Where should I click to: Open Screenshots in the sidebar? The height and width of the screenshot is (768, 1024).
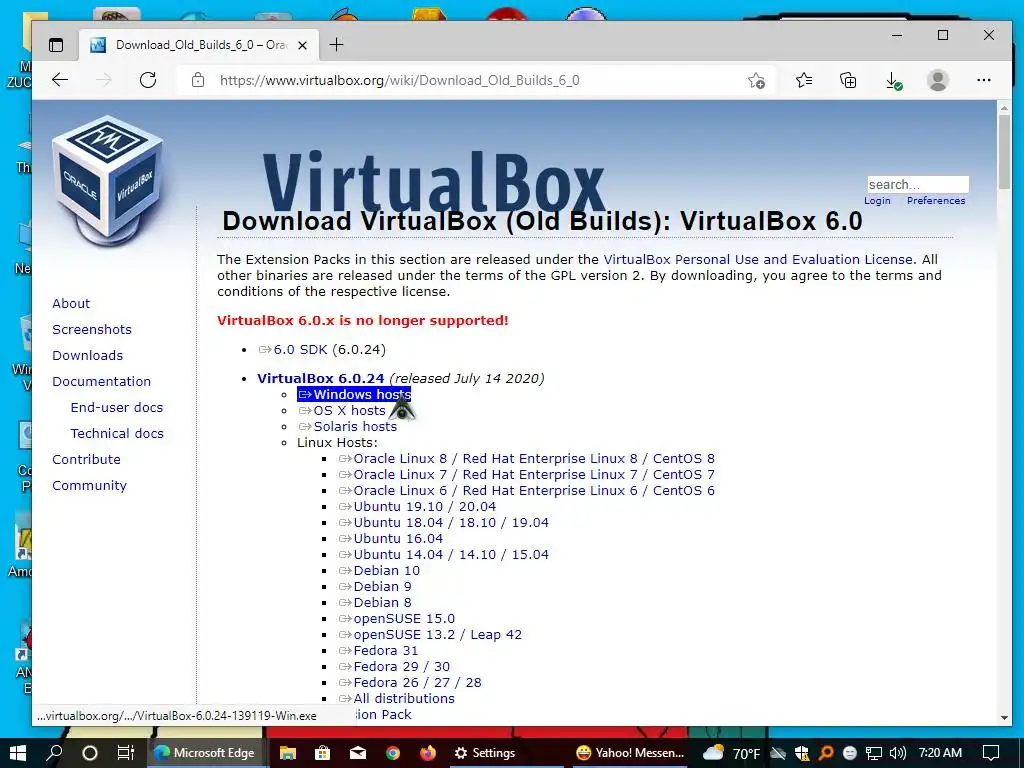[92, 329]
